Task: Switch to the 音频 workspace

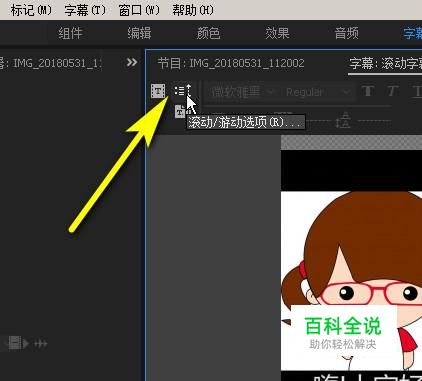Action: click(x=347, y=33)
